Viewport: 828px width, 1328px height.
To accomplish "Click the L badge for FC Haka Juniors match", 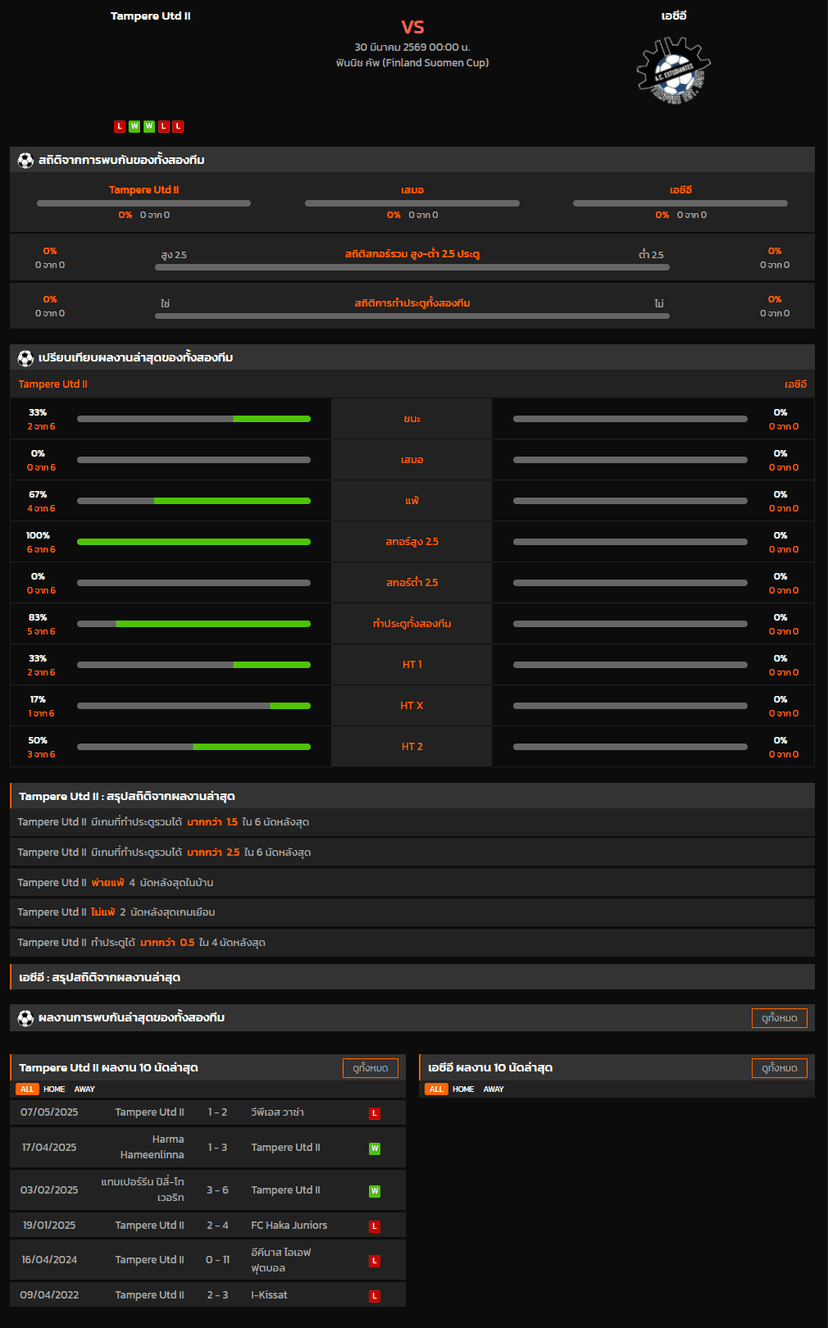I will (375, 1226).
